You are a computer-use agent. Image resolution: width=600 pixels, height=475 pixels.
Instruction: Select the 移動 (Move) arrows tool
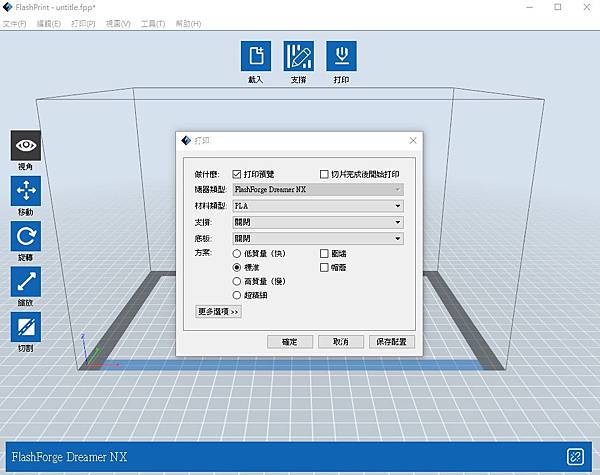(26, 190)
